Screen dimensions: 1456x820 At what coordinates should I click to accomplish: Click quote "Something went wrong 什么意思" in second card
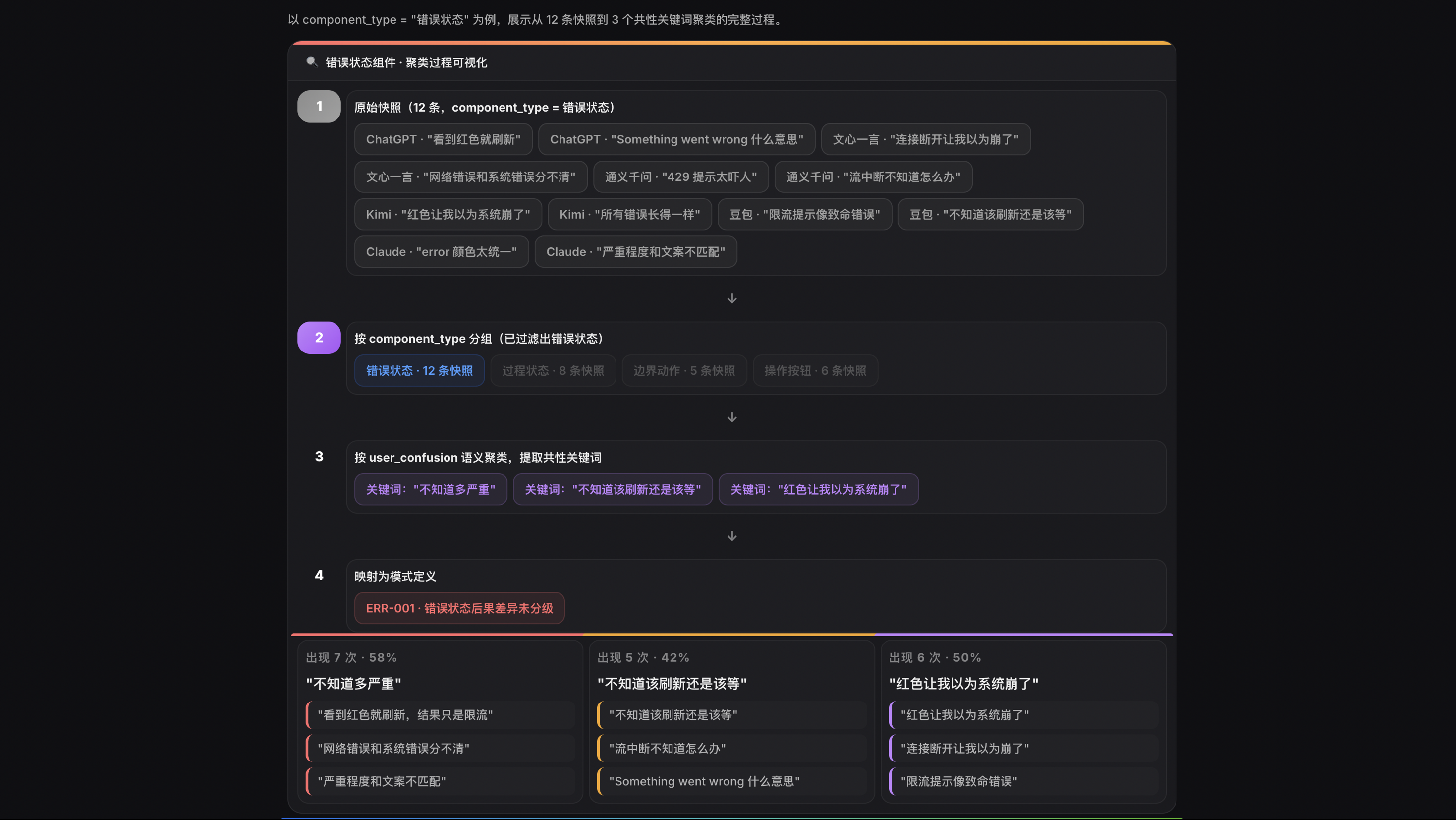(732, 781)
